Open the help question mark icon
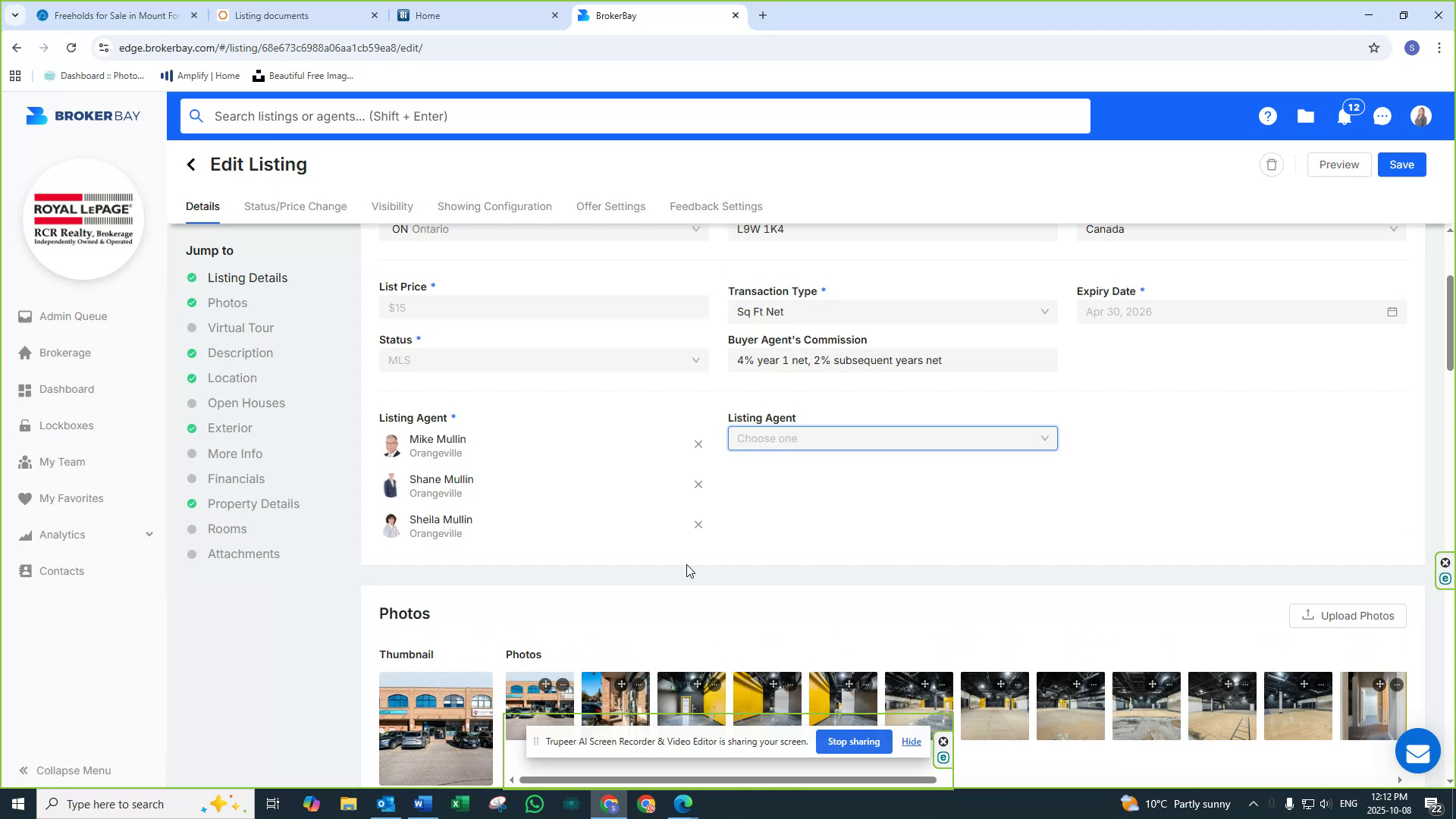The image size is (1456, 819). click(1268, 116)
